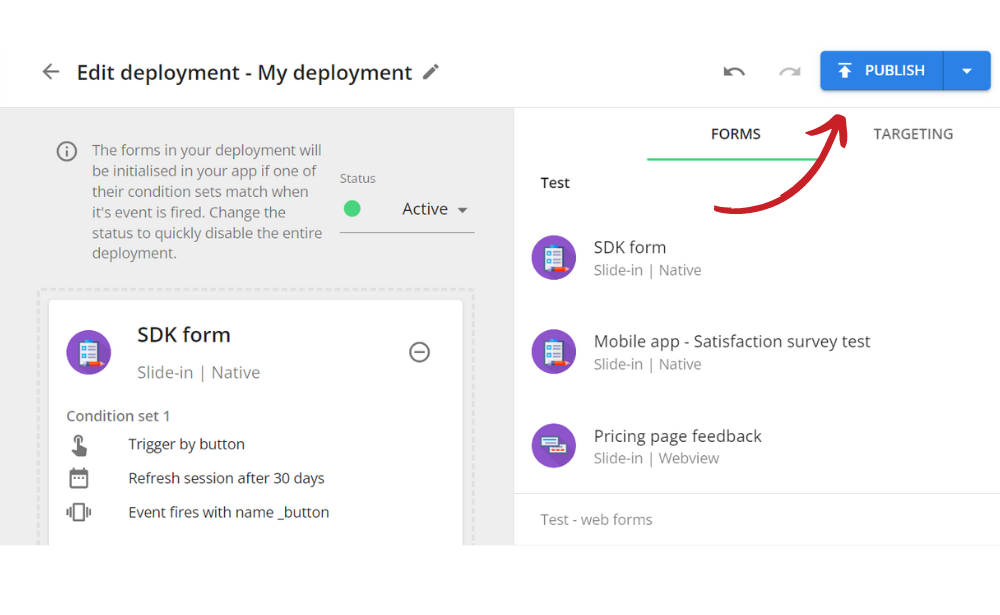Go back using the left arrow
1000x615 pixels.
tap(50, 71)
